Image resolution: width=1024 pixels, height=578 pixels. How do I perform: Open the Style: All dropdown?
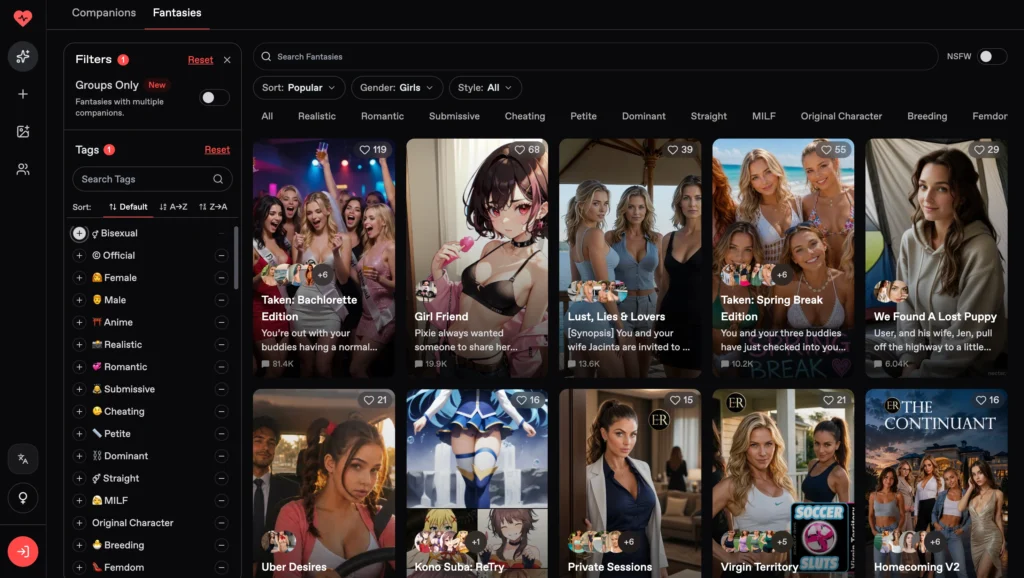click(x=485, y=88)
